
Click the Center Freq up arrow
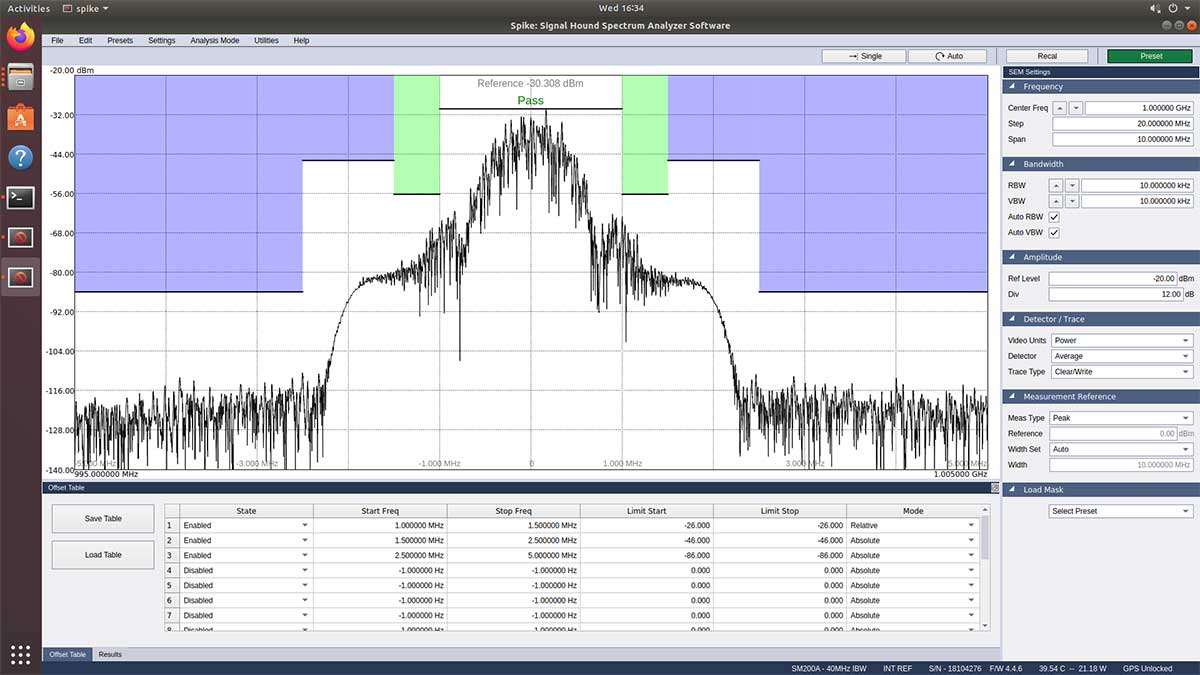(1058, 108)
